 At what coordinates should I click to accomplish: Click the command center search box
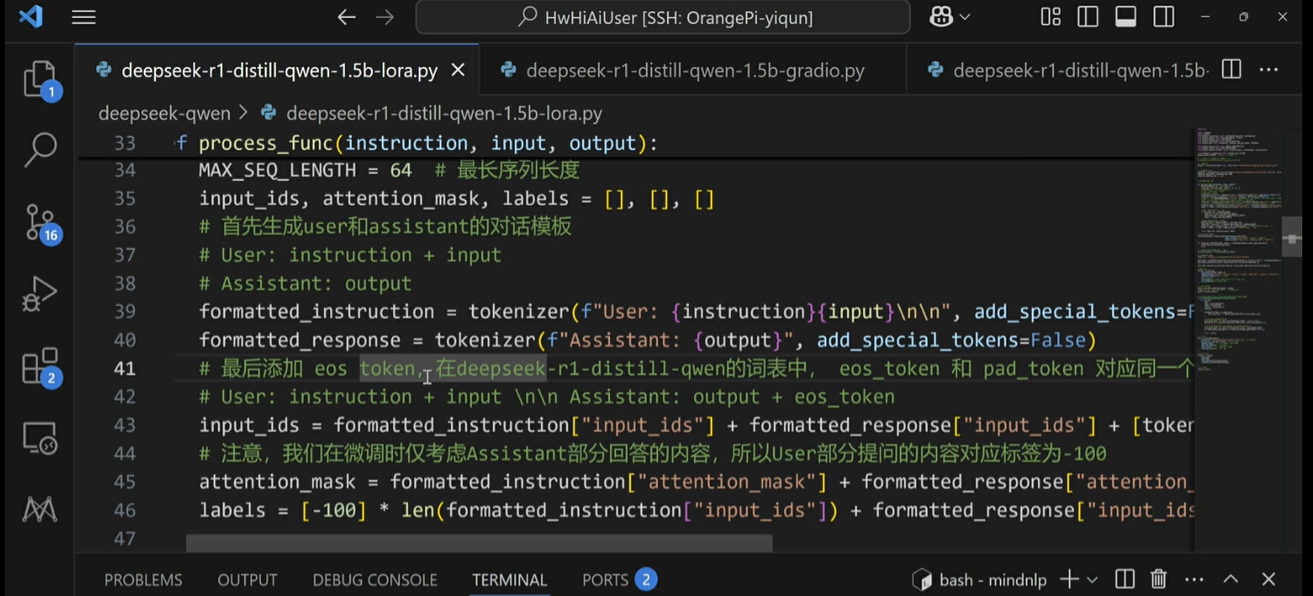(x=663, y=17)
